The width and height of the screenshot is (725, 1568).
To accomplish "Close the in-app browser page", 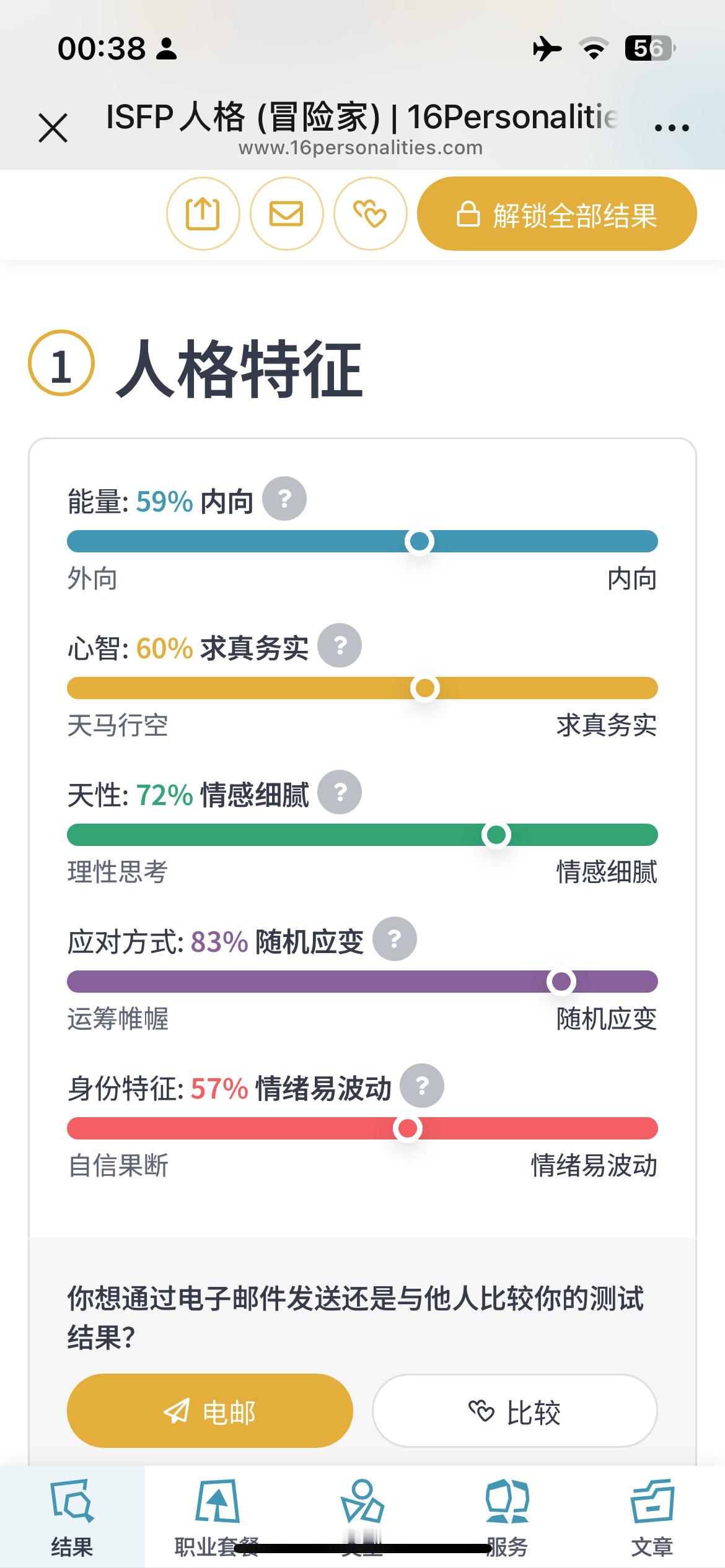I will (x=53, y=128).
